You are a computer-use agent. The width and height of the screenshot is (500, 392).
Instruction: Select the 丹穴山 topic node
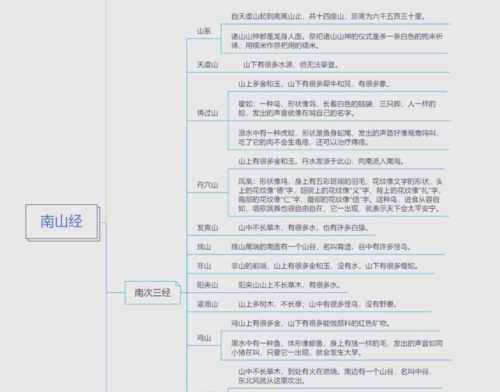(x=207, y=185)
